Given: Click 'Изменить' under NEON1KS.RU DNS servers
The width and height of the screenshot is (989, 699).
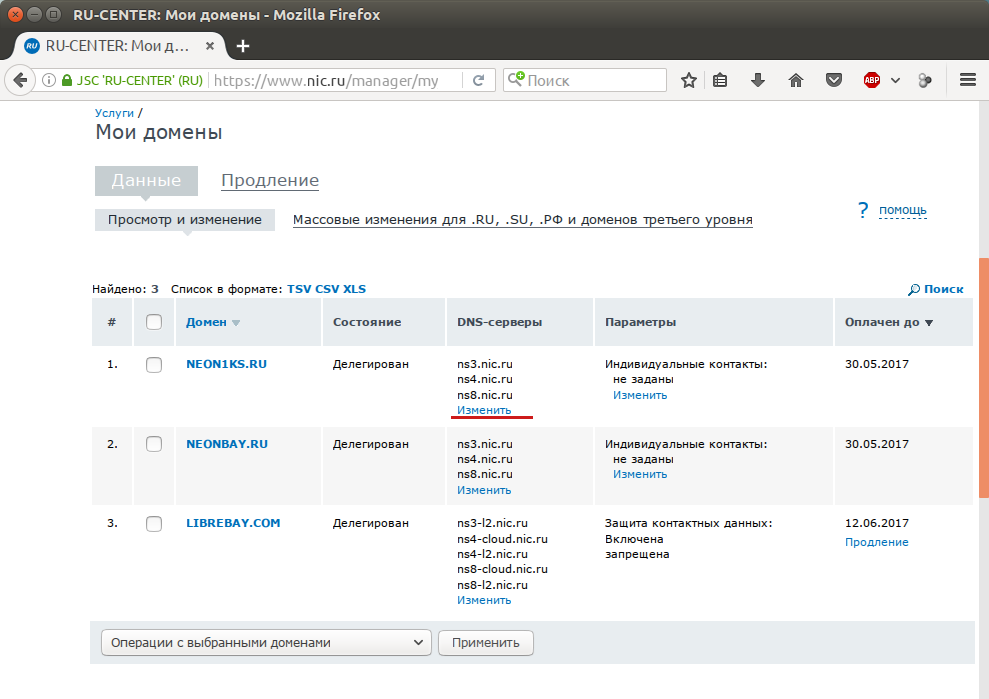Looking at the screenshot, I should (x=484, y=410).
